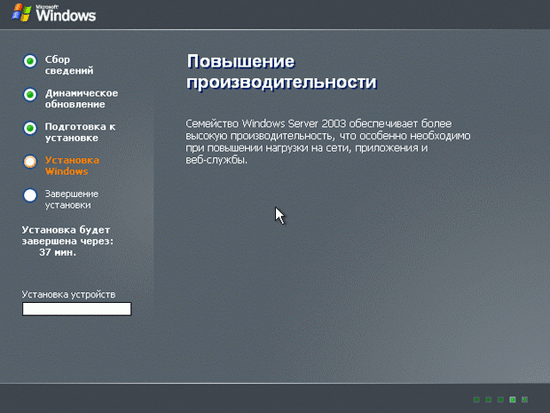Click the 'Установка устройств' caption
The width and height of the screenshot is (550, 413).
click(68, 294)
